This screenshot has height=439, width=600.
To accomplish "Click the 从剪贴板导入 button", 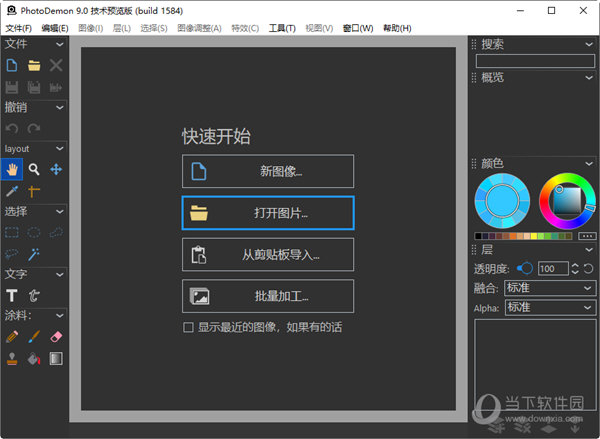I will [x=268, y=255].
